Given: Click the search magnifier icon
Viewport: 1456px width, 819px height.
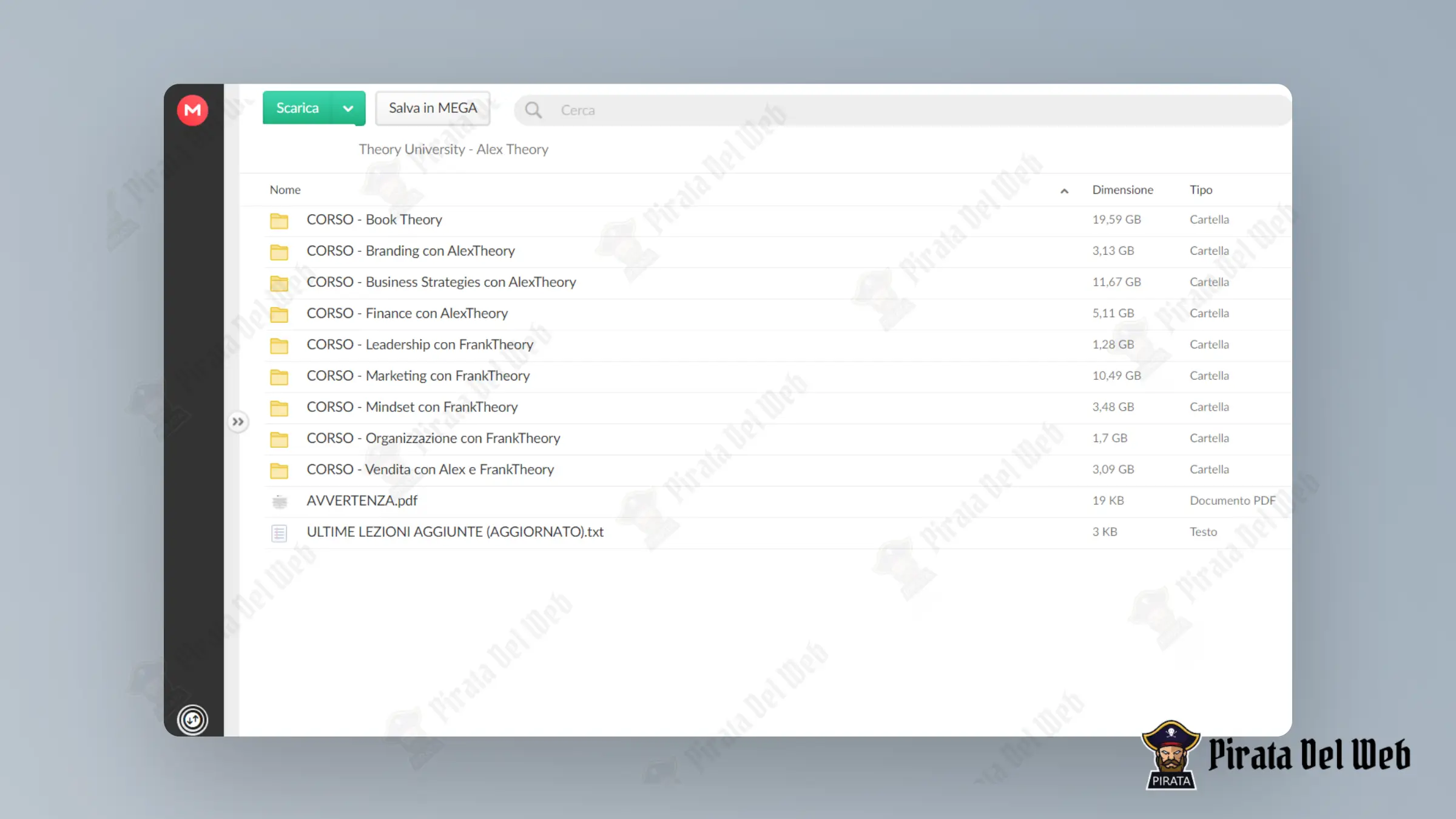Looking at the screenshot, I should click(533, 110).
